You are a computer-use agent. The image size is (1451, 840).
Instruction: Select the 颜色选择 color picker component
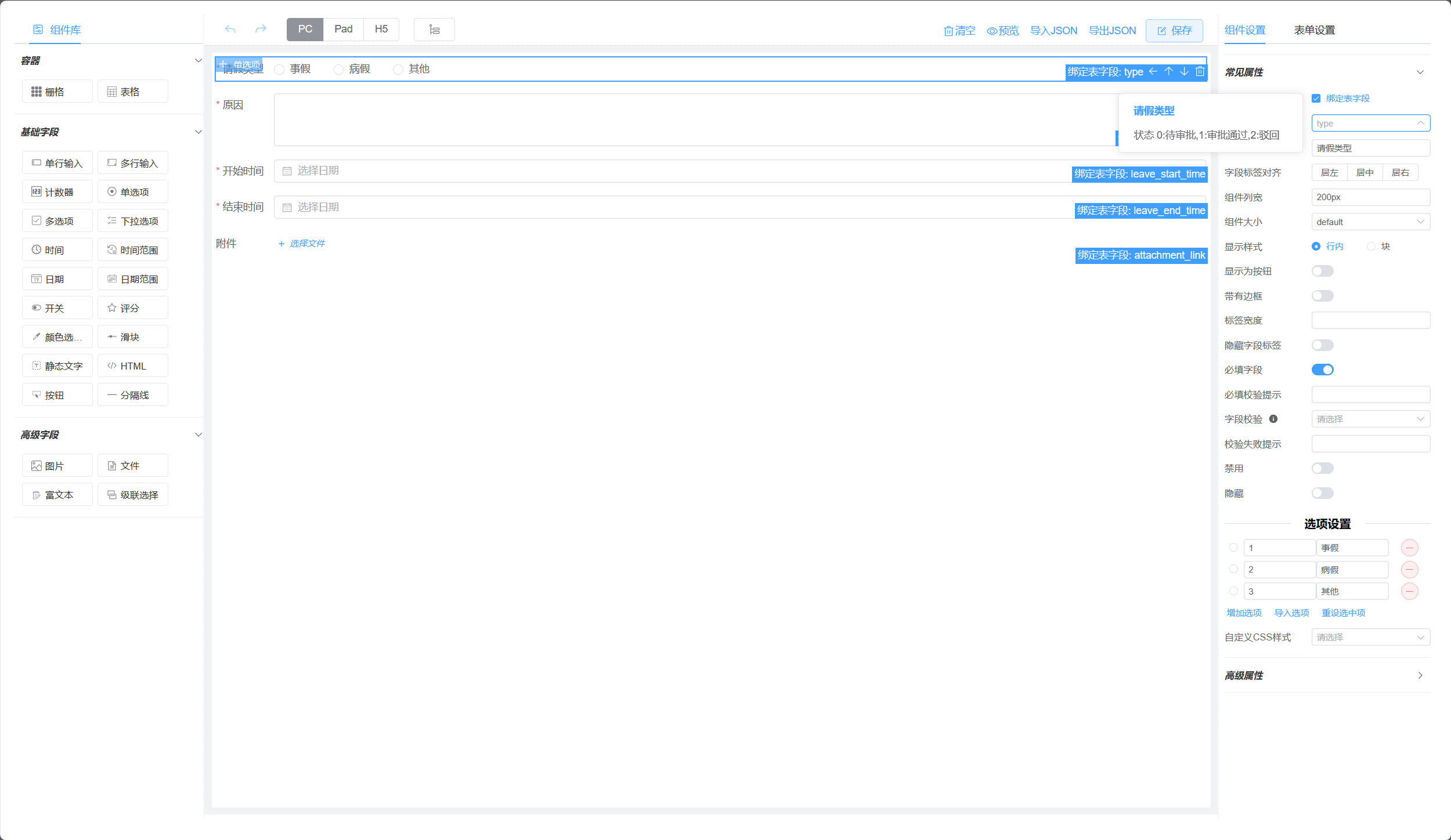[57, 337]
